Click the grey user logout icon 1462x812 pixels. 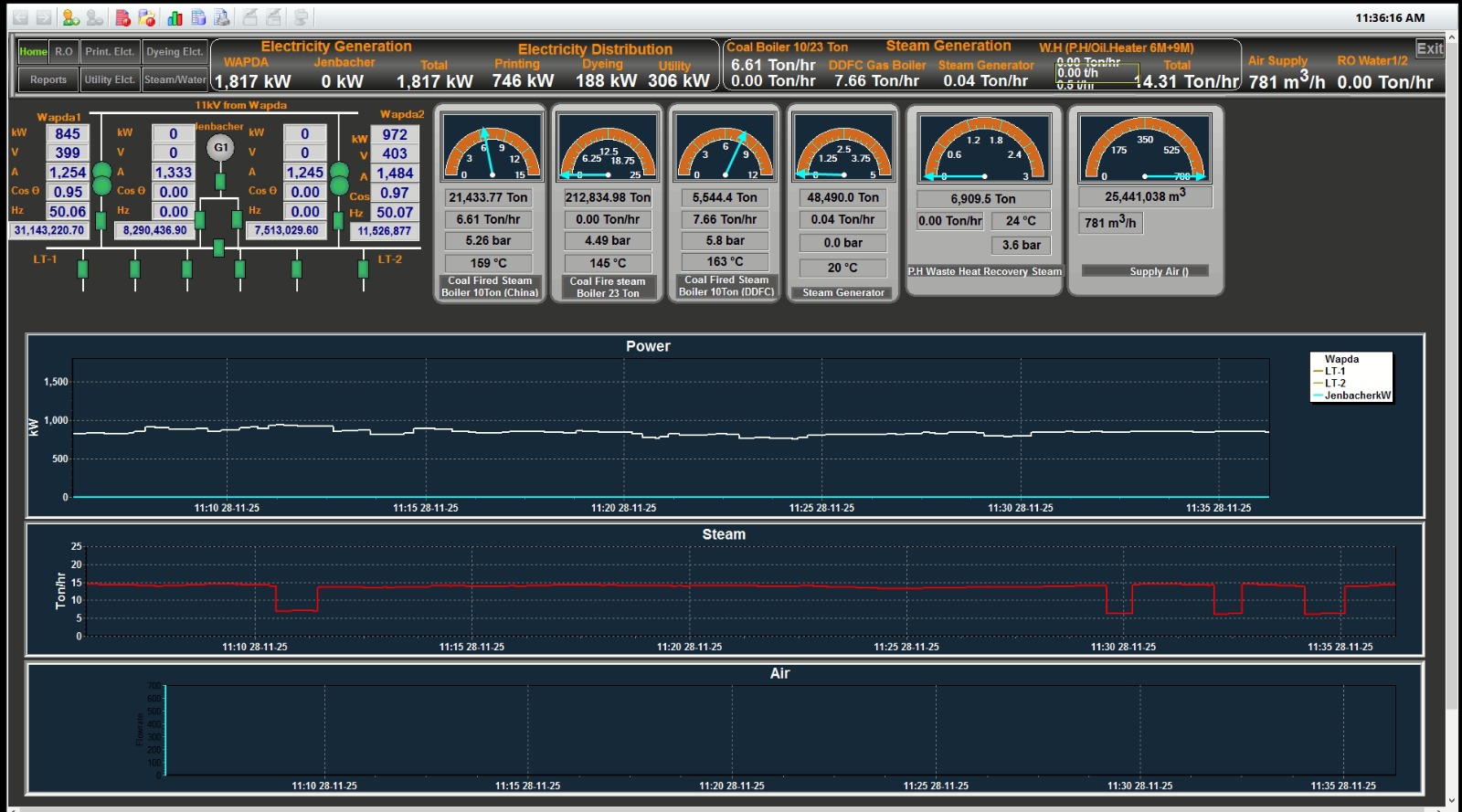(x=94, y=17)
